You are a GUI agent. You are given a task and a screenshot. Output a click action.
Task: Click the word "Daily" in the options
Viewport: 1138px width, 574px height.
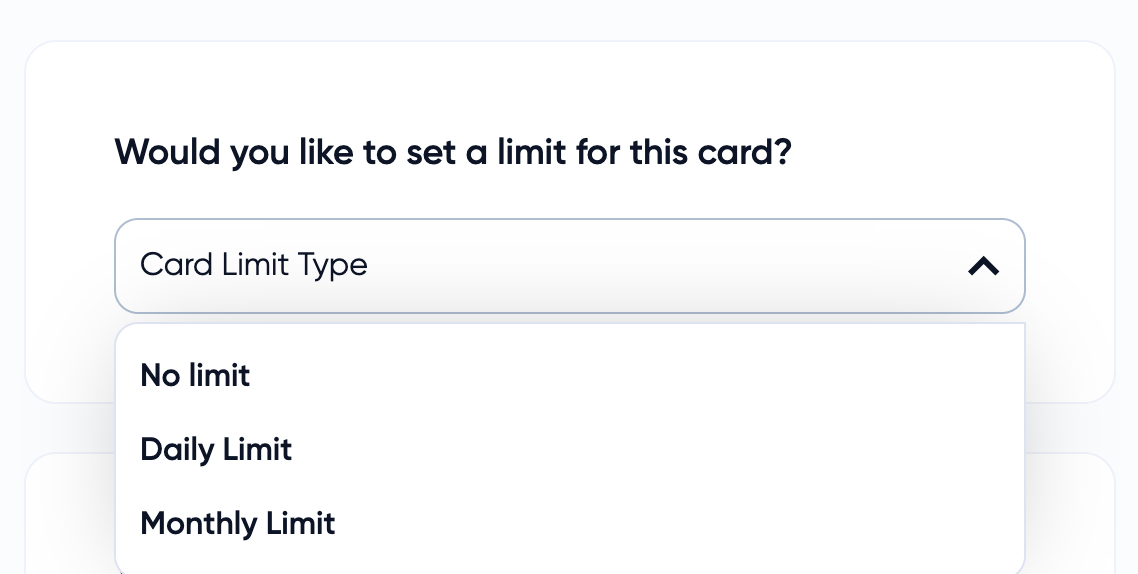pos(177,450)
